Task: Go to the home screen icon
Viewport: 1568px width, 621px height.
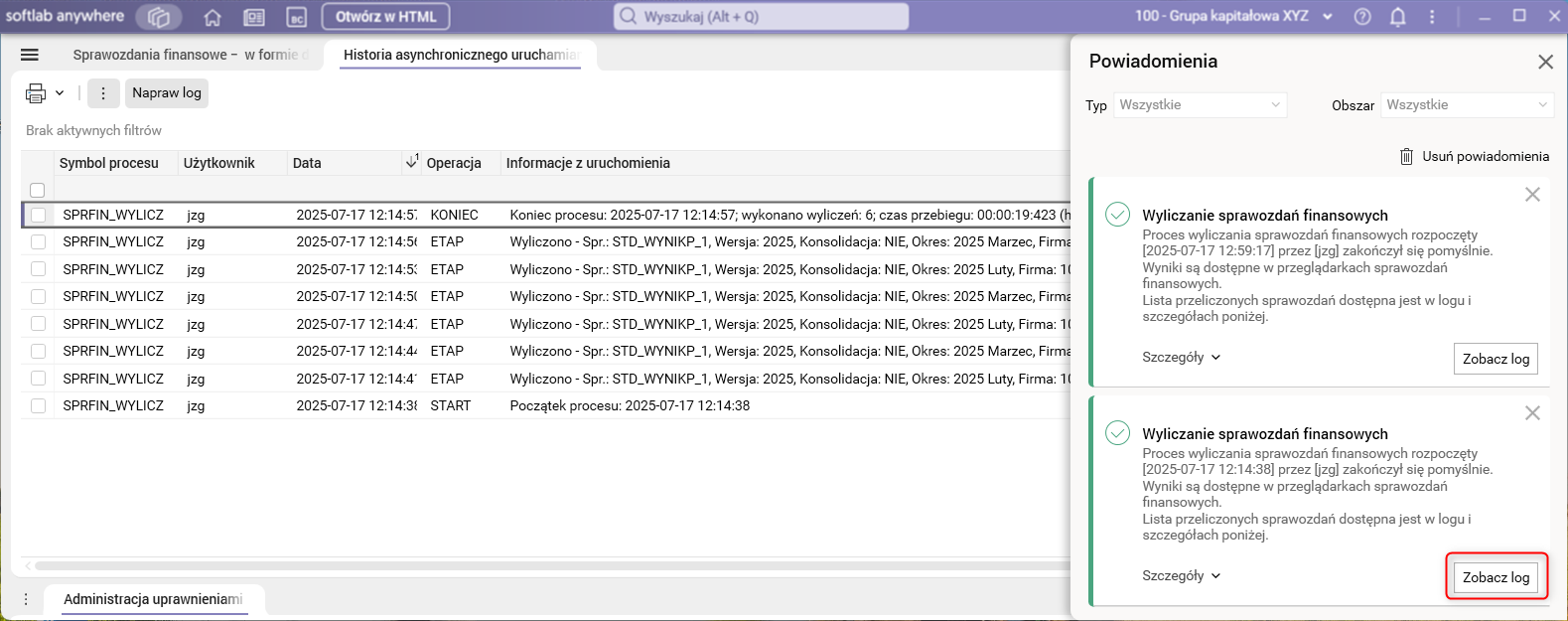Action: 213,17
